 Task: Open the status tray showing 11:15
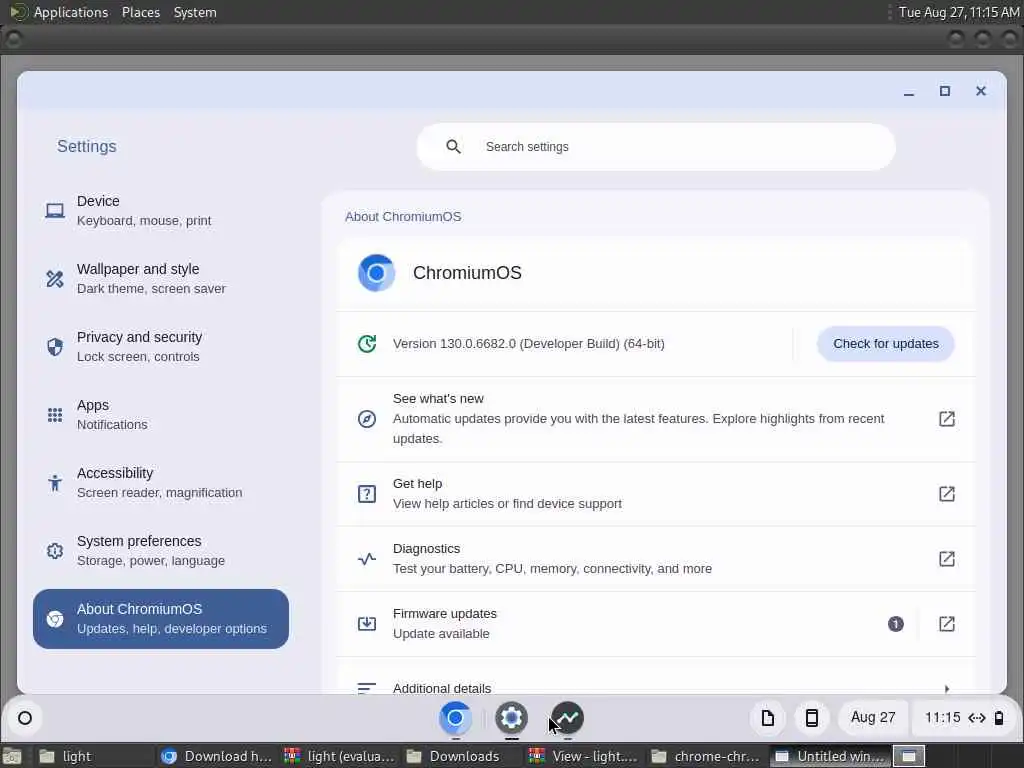[964, 718]
